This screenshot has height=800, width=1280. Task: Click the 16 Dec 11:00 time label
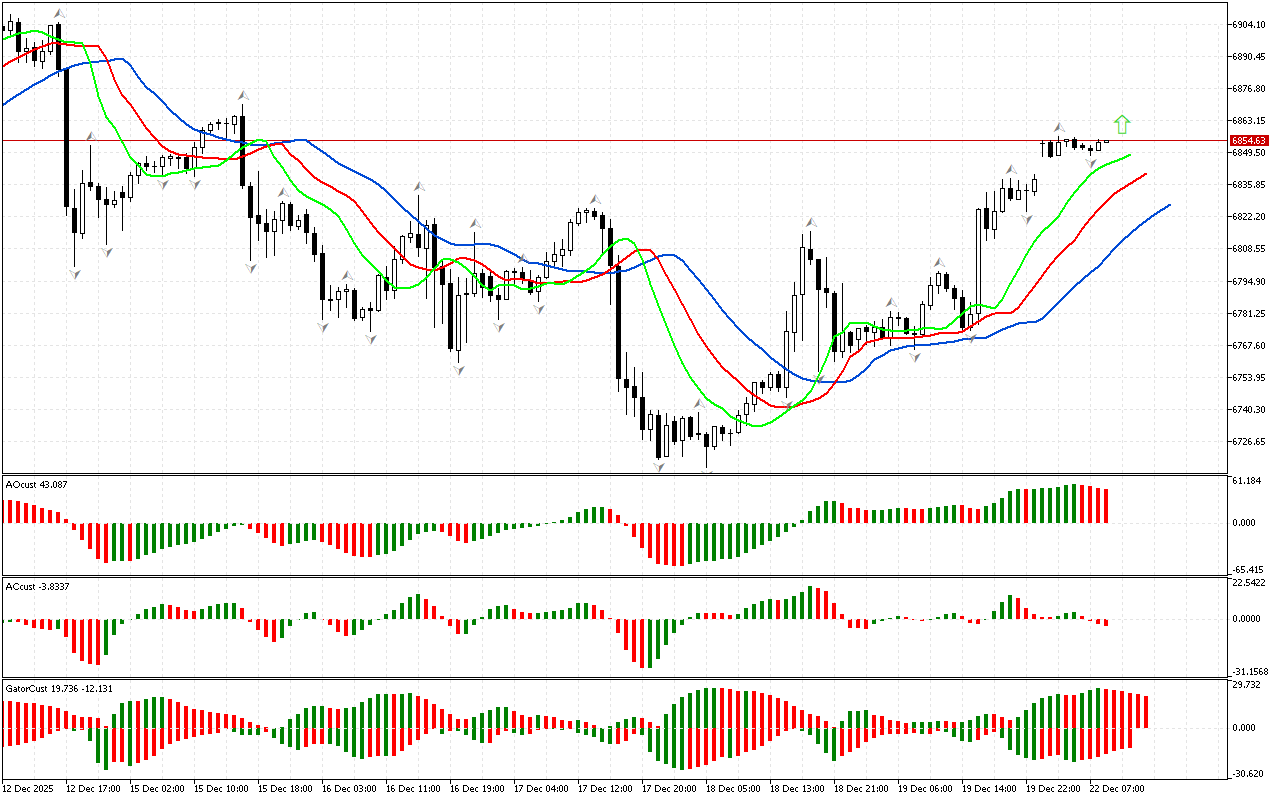pyautogui.click(x=413, y=789)
